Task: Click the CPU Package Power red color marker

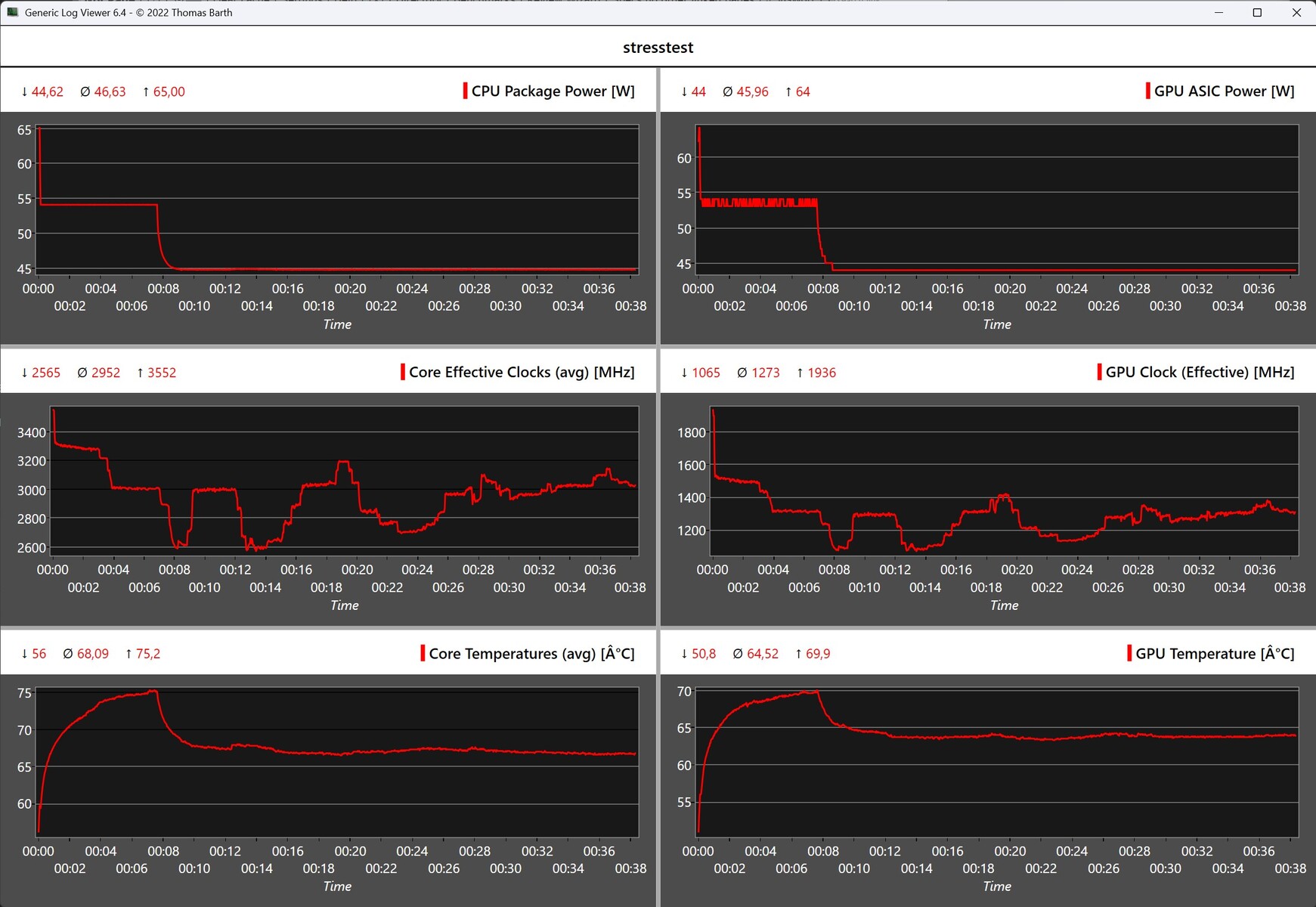Action: click(x=465, y=91)
